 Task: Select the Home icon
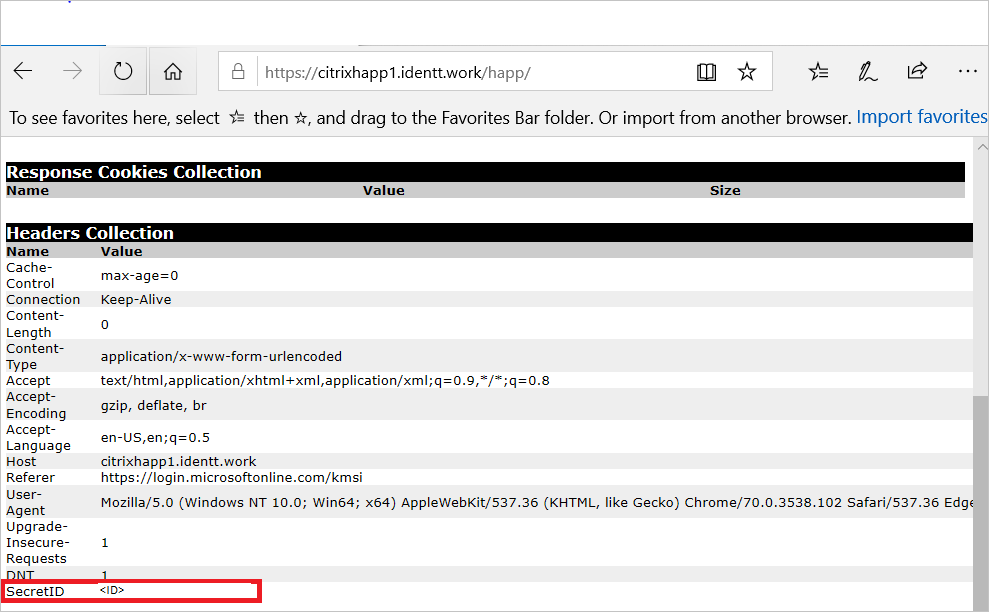[172, 71]
